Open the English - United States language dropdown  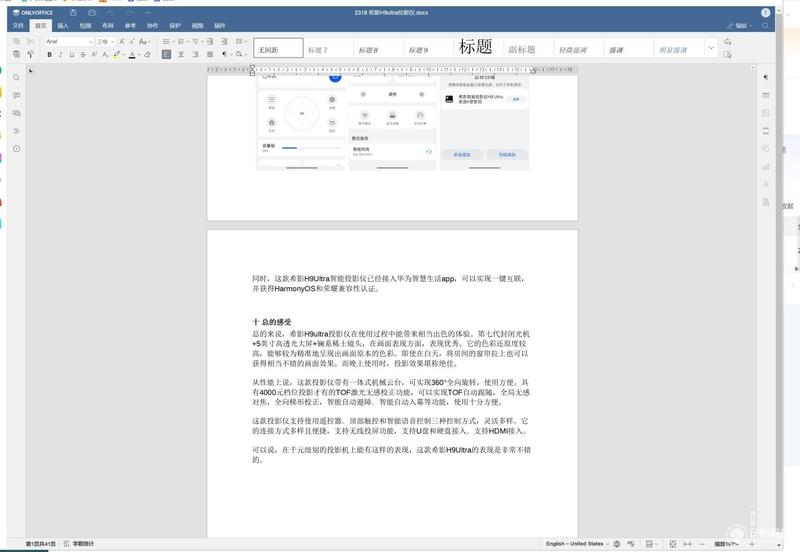(x=577, y=544)
